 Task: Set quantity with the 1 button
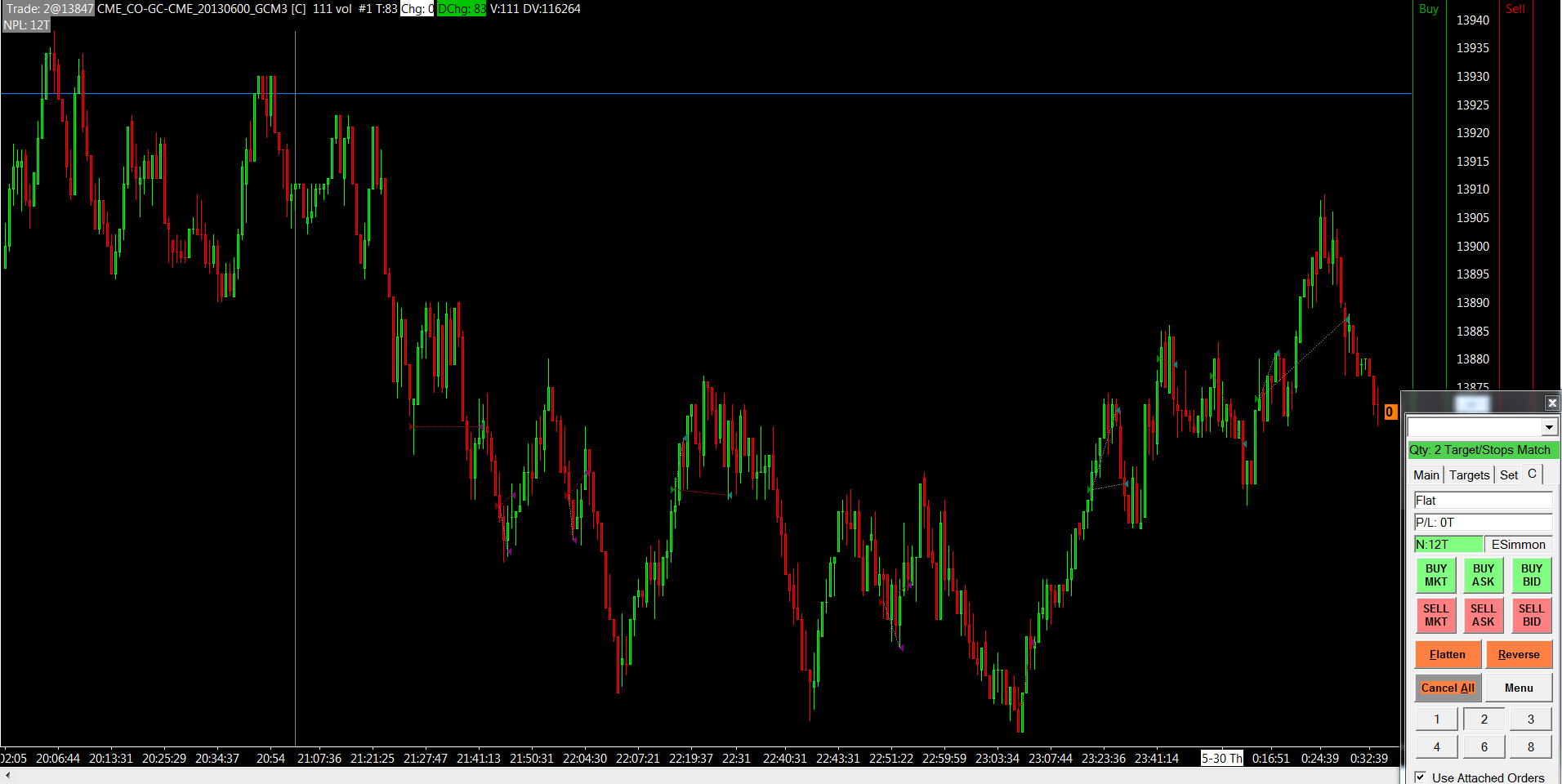pyautogui.click(x=1436, y=719)
